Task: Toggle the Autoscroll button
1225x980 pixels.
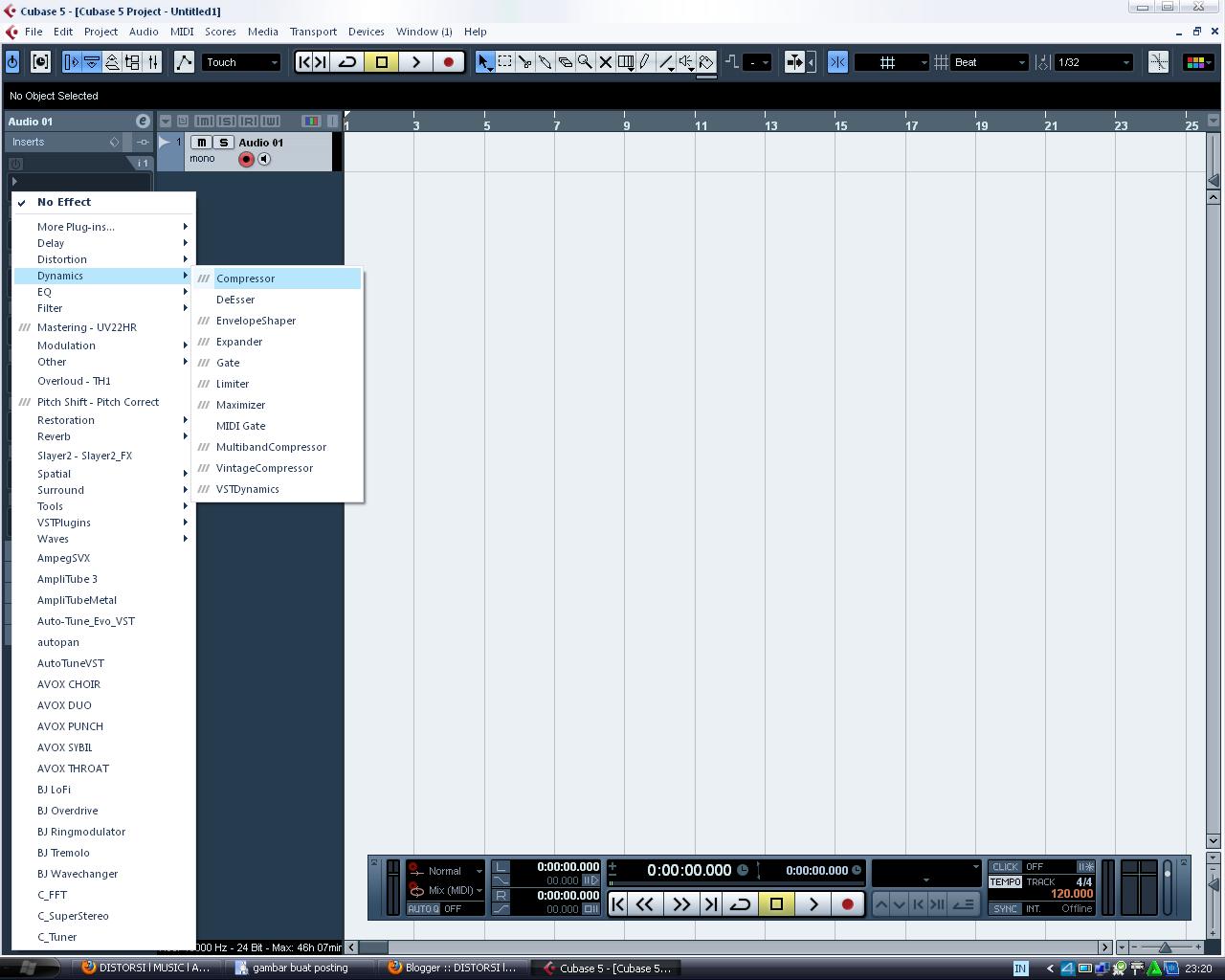Action: (x=794, y=62)
